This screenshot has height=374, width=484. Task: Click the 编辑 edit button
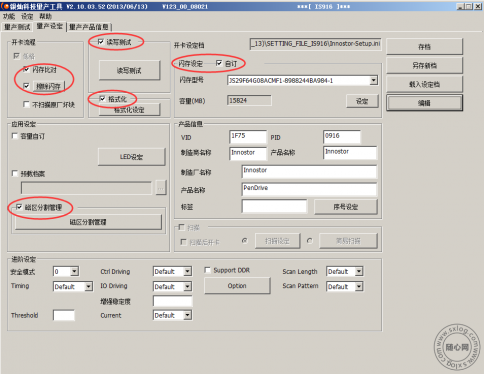(x=424, y=103)
